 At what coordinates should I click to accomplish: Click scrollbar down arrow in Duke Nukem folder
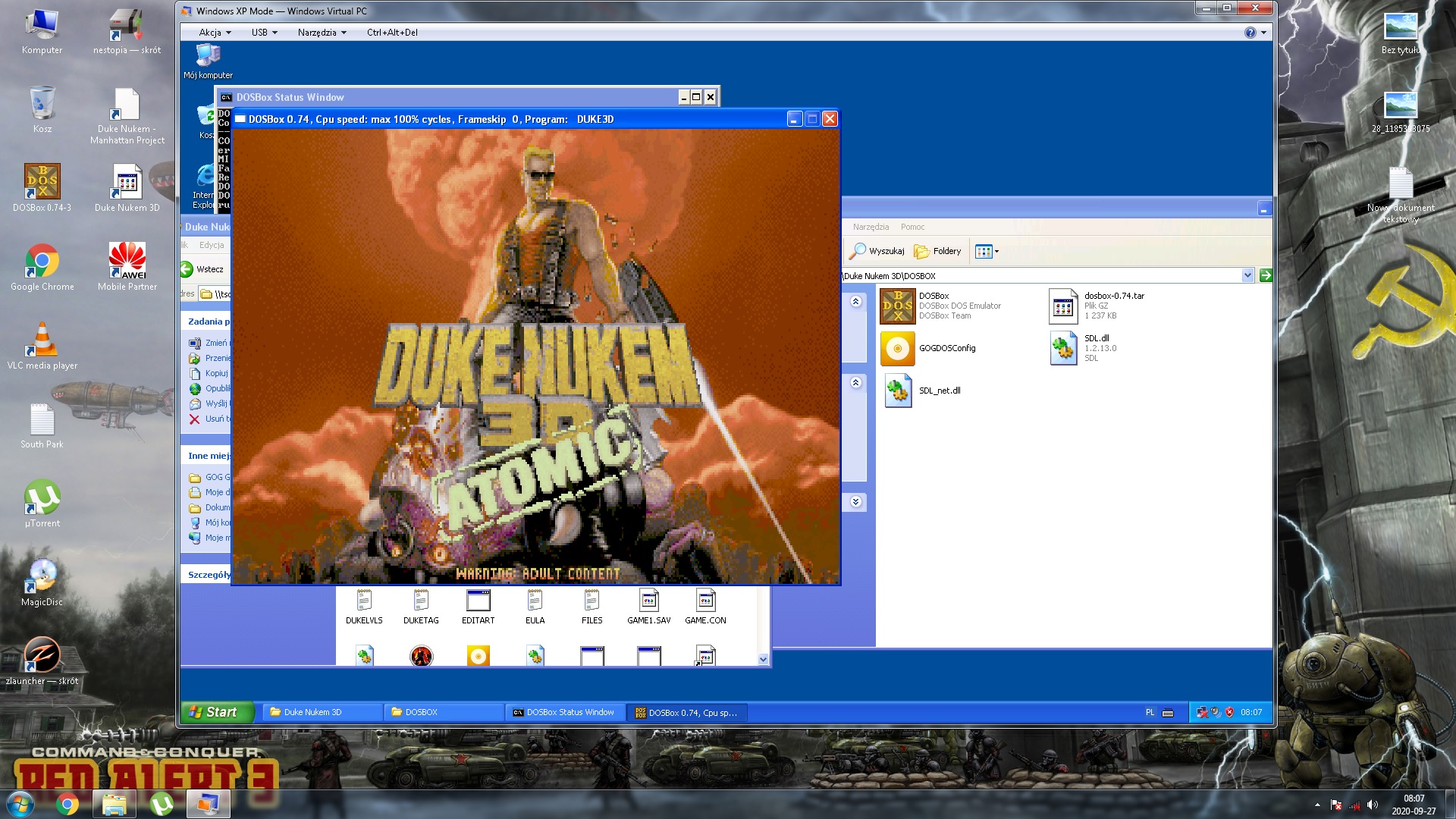click(x=763, y=660)
